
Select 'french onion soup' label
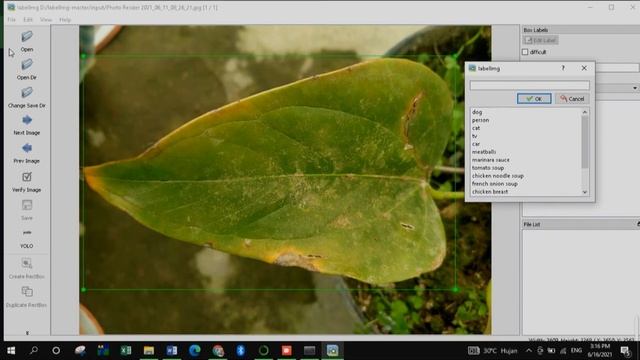495,184
